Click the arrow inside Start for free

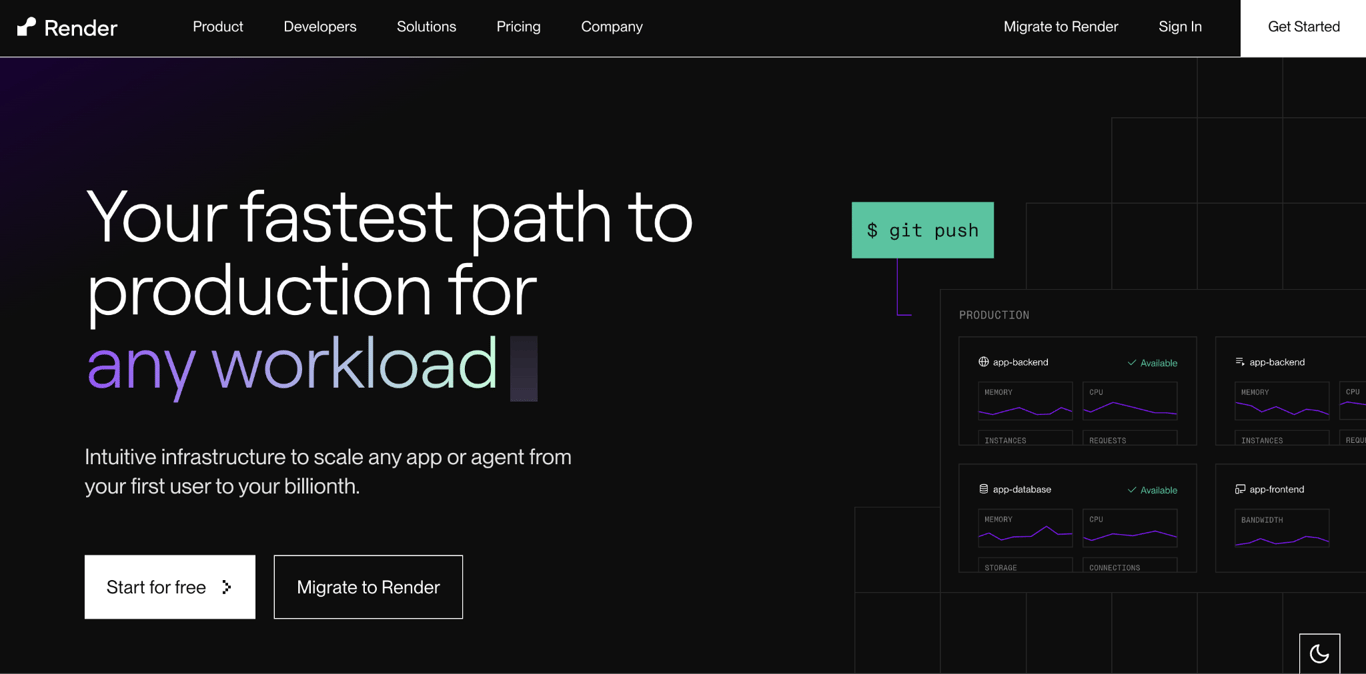point(227,587)
